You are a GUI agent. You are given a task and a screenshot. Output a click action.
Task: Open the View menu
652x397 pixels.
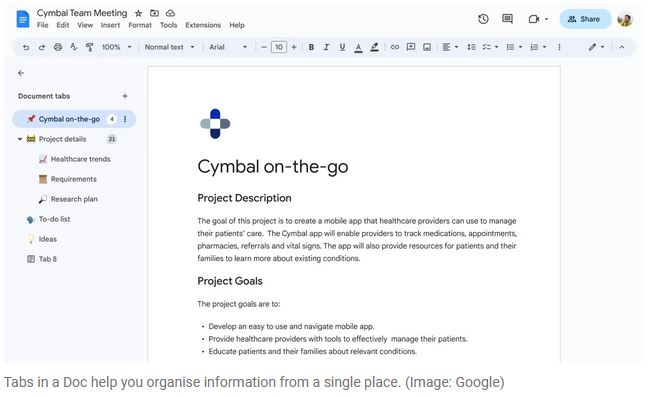(x=85, y=25)
